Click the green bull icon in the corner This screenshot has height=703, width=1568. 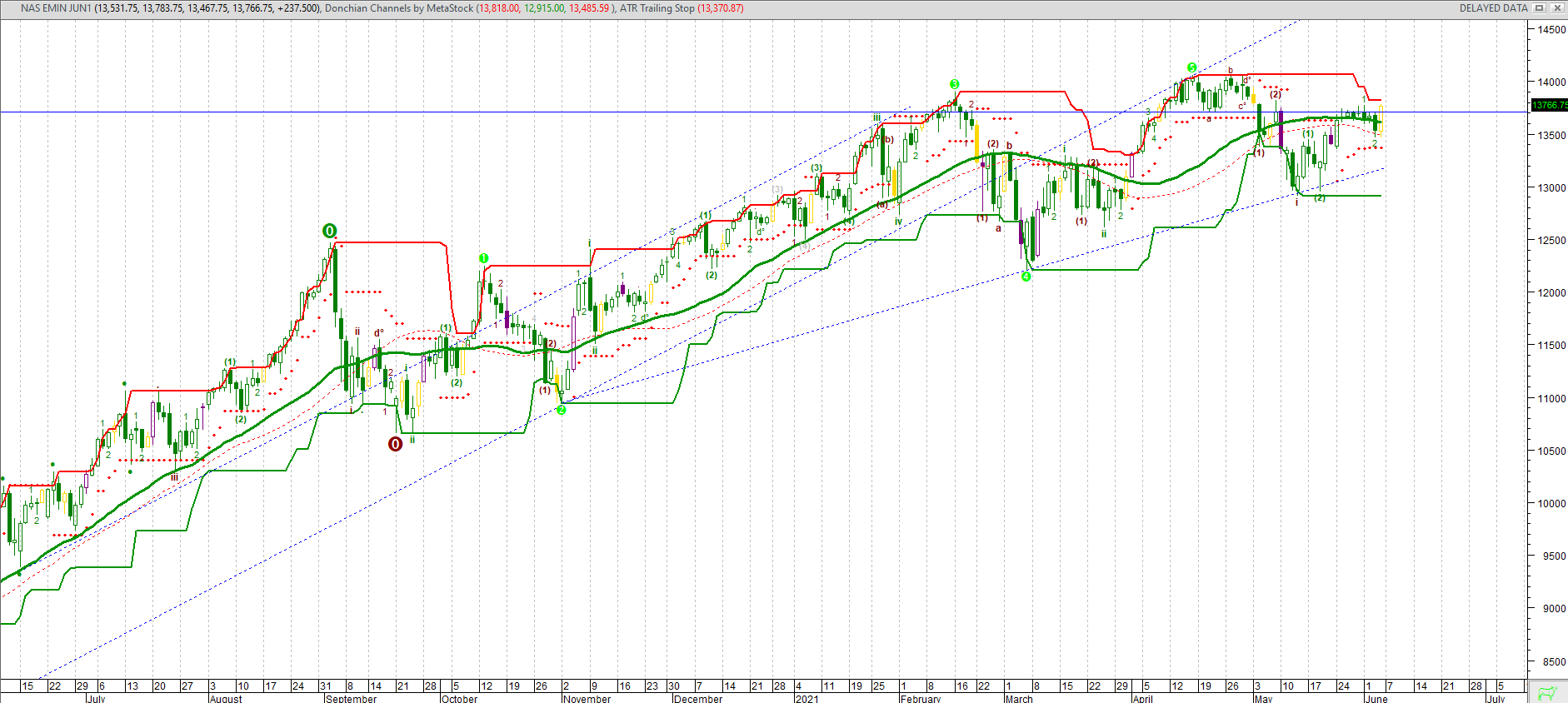point(1548,692)
